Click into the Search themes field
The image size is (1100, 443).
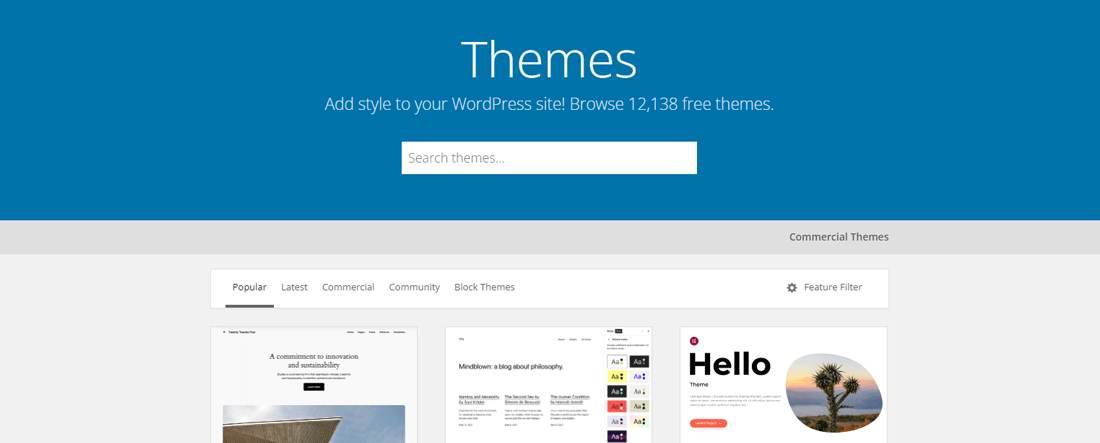pos(549,158)
